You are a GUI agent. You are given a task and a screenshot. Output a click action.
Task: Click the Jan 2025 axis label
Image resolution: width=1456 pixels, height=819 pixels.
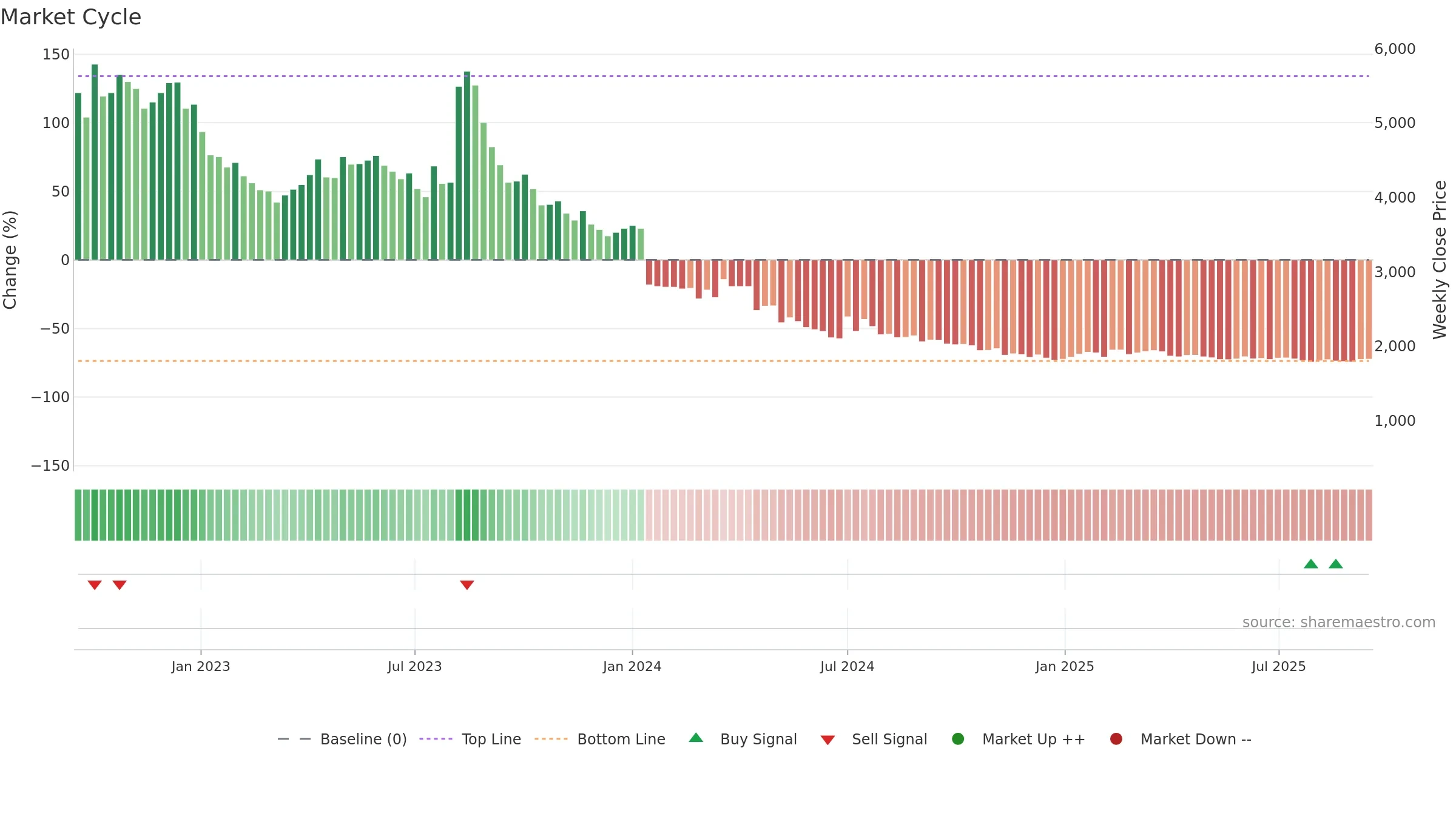pyautogui.click(x=1065, y=667)
